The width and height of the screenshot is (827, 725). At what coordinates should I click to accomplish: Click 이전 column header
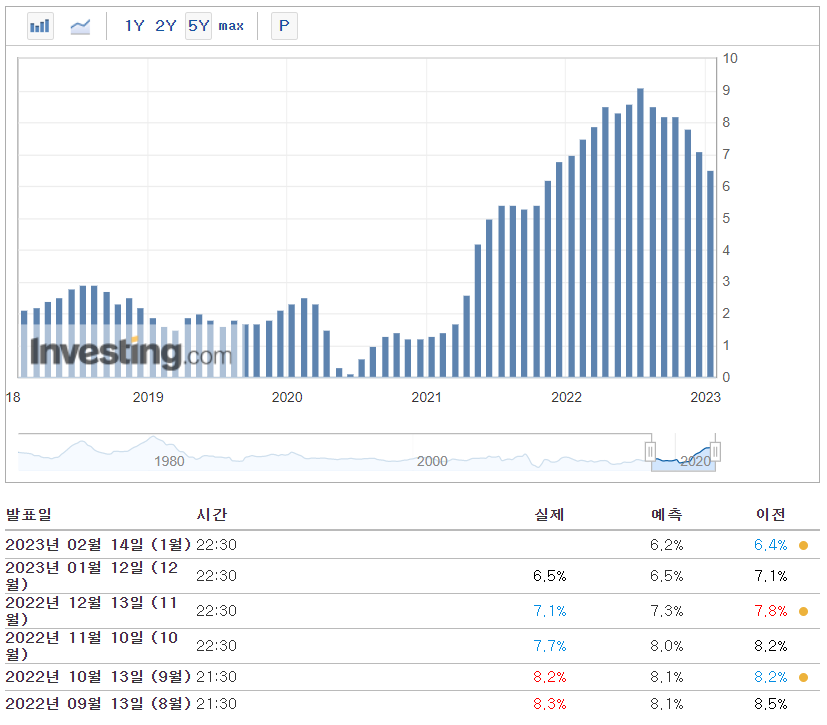tap(771, 514)
